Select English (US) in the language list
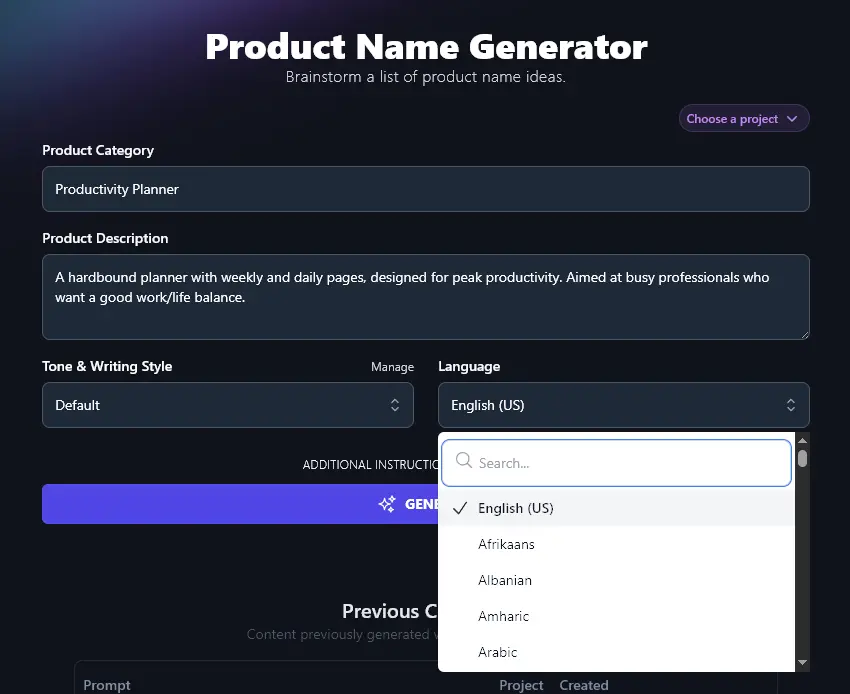The image size is (850, 694). [516, 508]
